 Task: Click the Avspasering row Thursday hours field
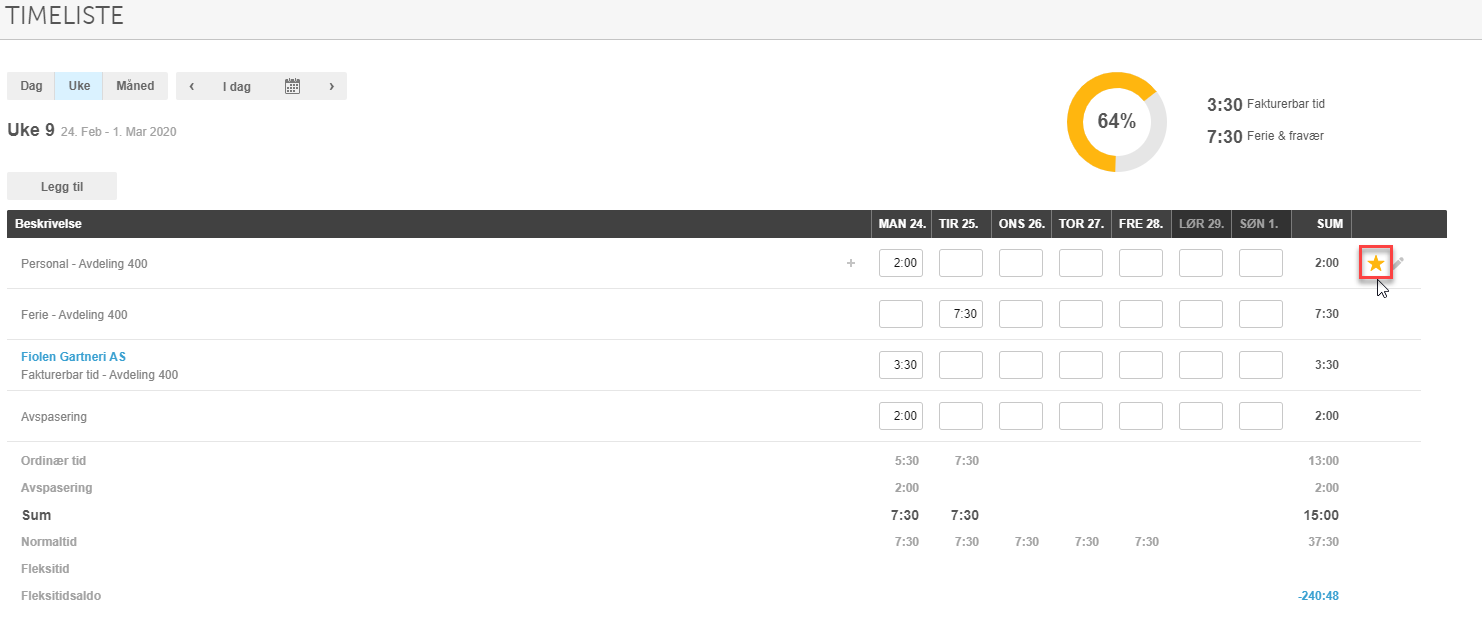pyautogui.click(x=1081, y=416)
